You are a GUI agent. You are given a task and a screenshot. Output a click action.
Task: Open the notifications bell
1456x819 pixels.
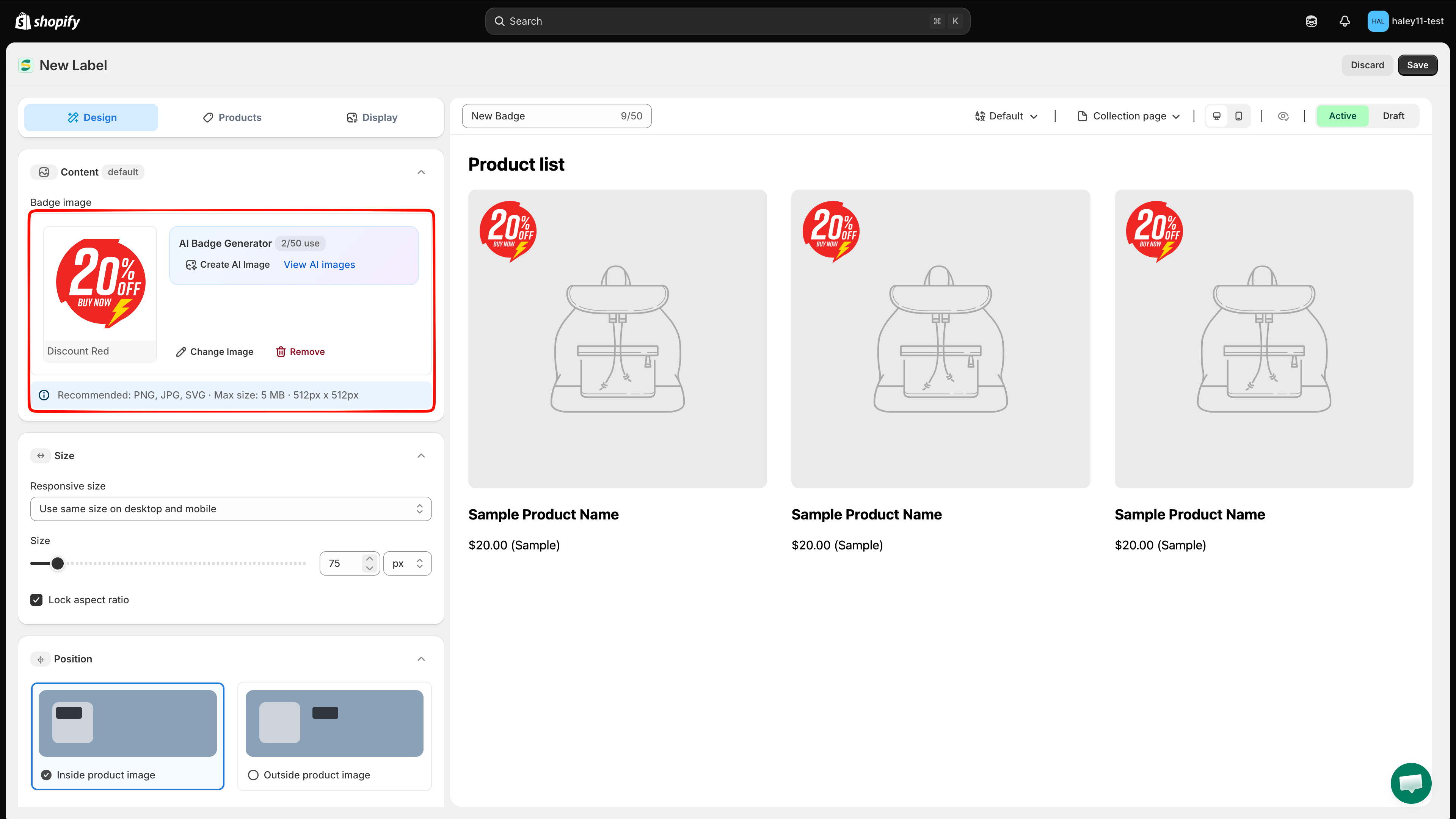(1345, 21)
